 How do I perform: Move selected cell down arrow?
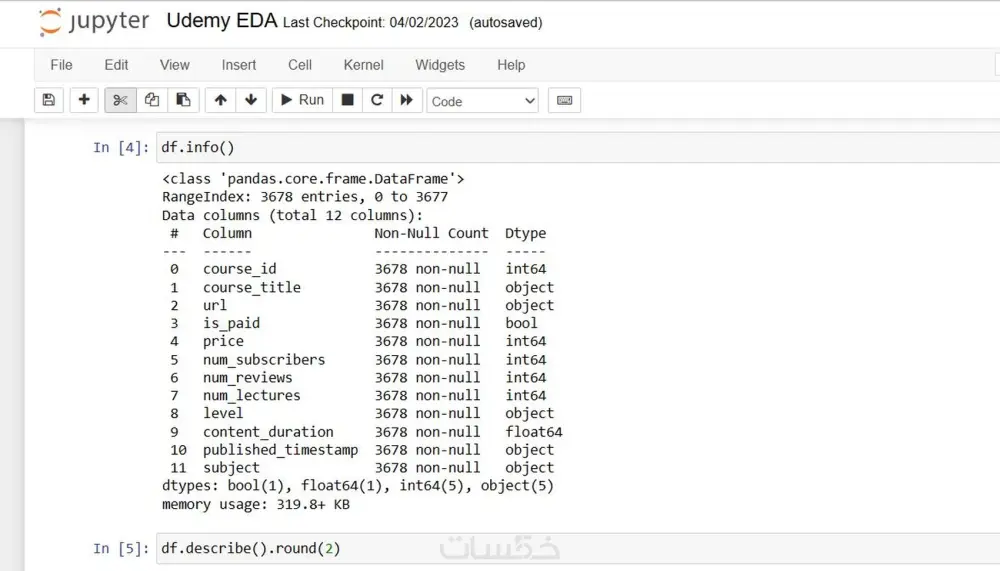[x=251, y=100]
